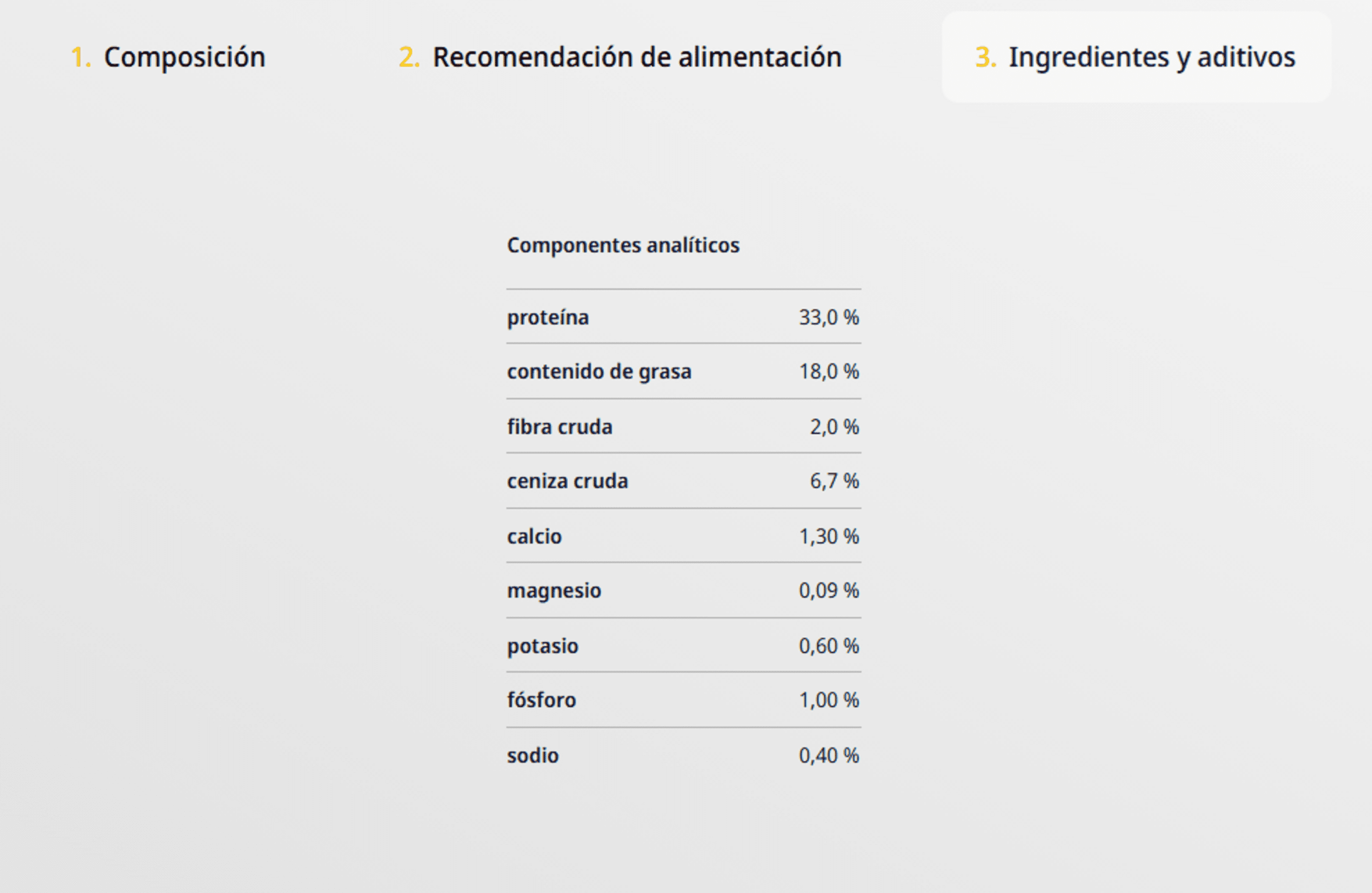Viewport: 1372px width, 893px height.
Task: Select the 0,09 % magnesium value
Action: [x=829, y=591]
